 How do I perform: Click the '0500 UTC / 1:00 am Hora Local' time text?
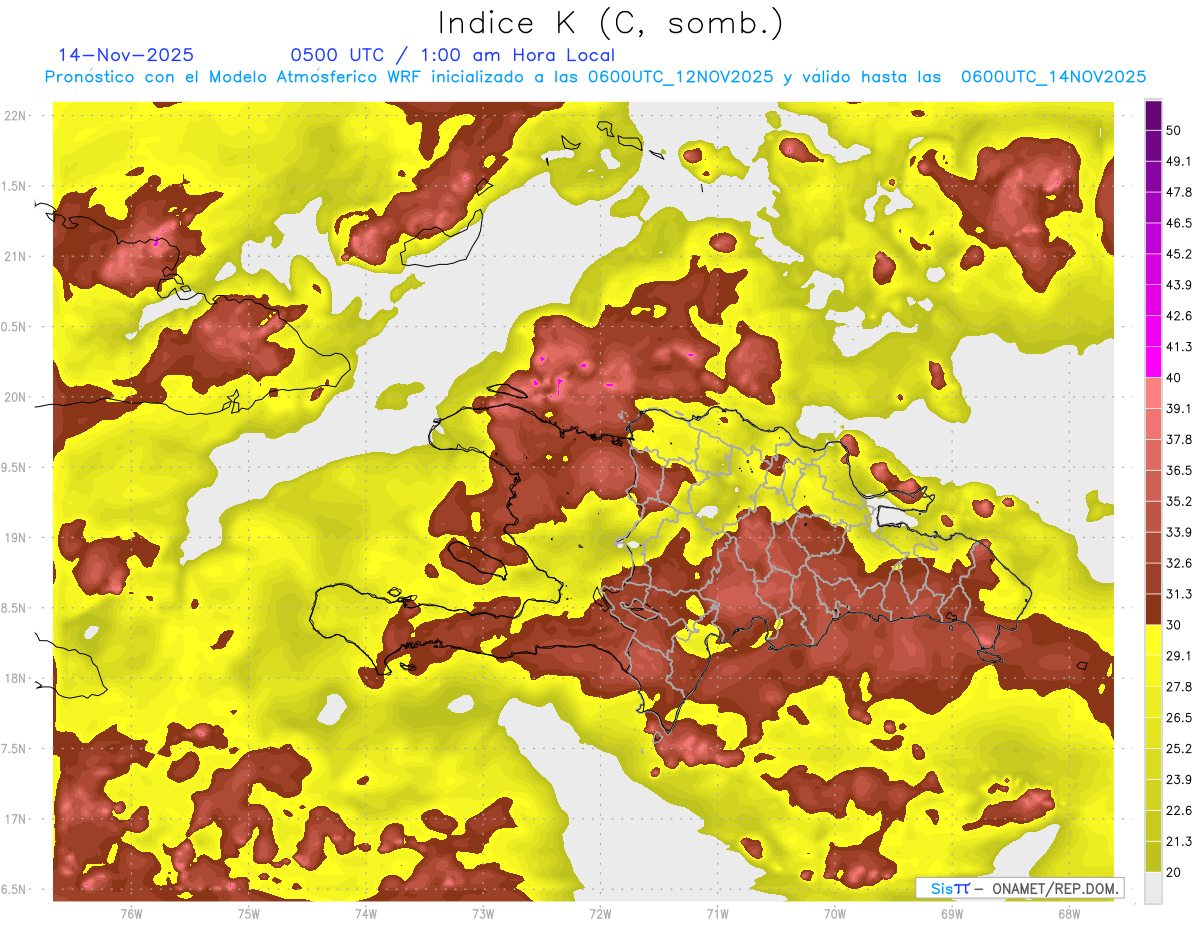pyautogui.click(x=453, y=55)
